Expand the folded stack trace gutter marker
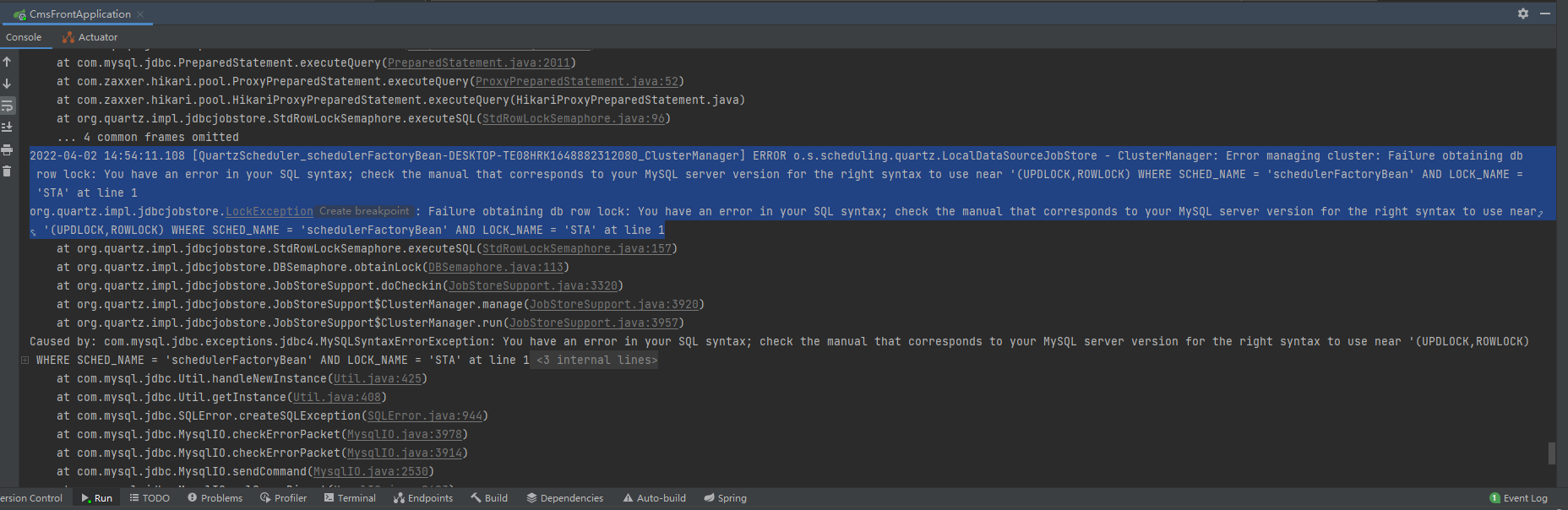The height and width of the screenshot is (510, 1568). (24, 361)
